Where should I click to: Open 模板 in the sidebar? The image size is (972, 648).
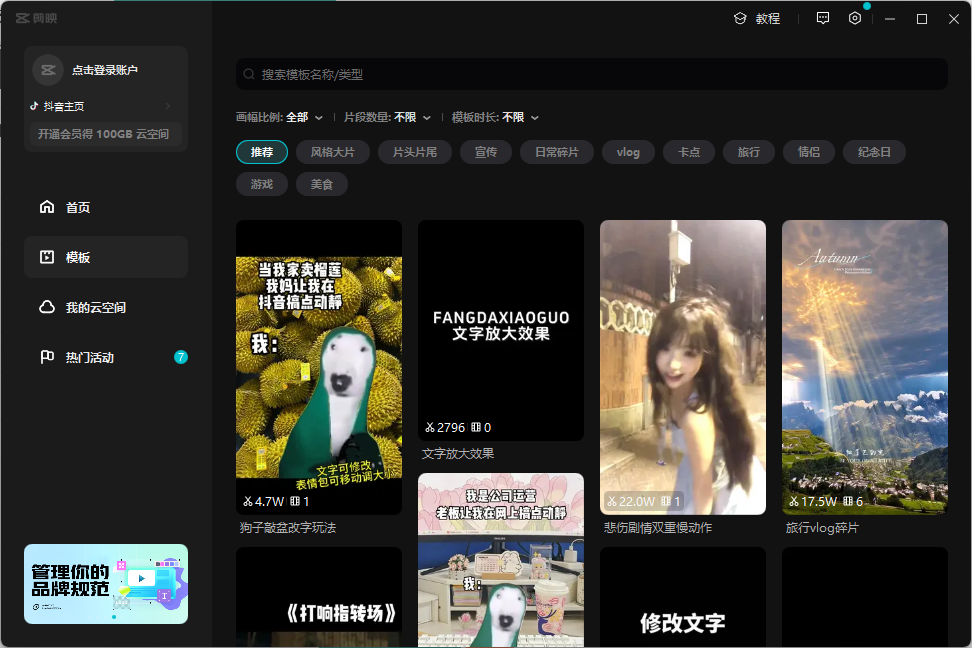click(106, 257)
